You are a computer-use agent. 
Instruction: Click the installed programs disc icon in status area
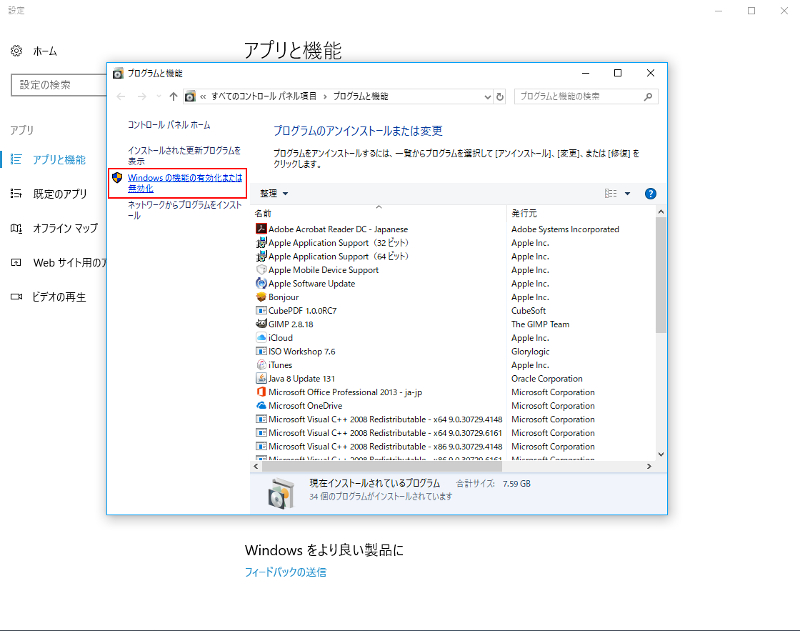click(x=281, y=493)
